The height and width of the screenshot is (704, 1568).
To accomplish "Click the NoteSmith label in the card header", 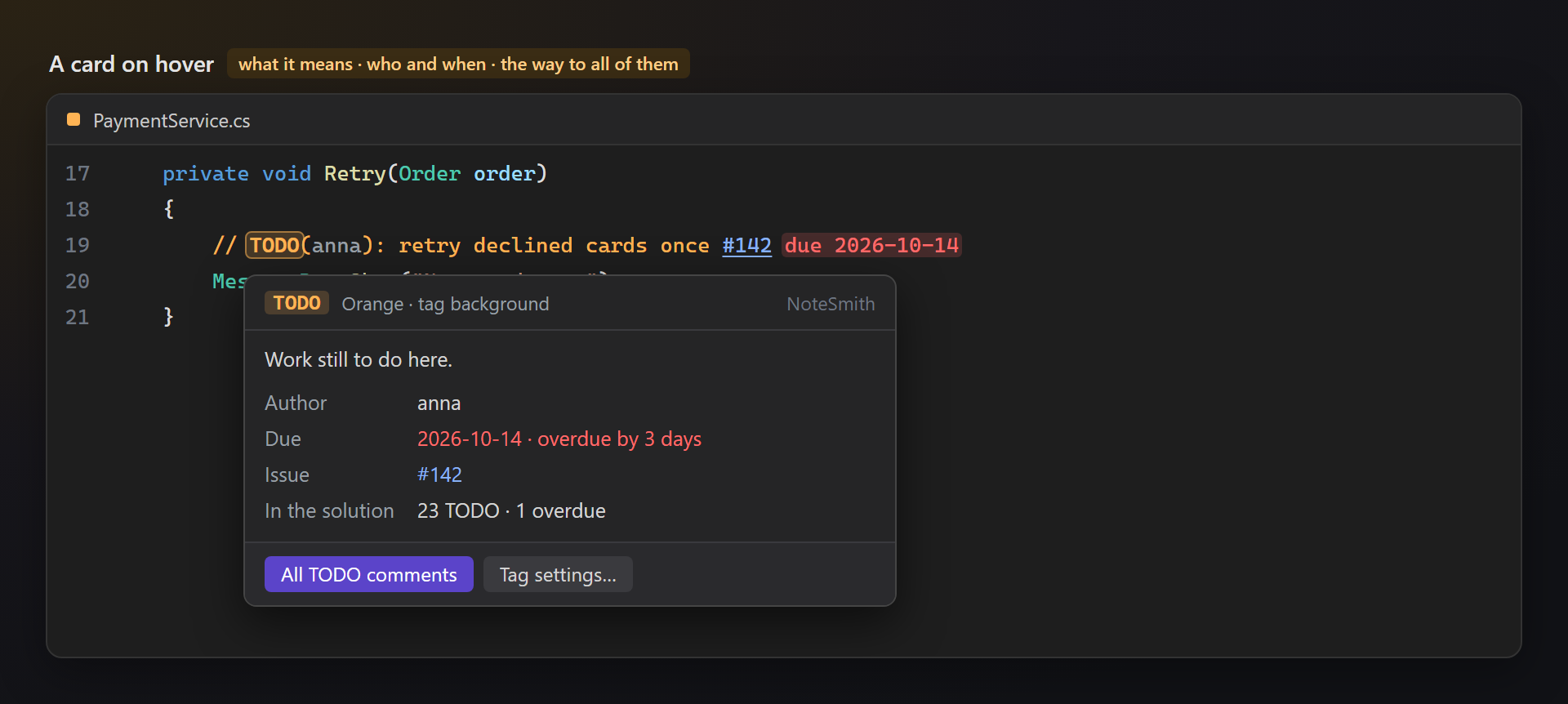I will [x=831, y=304].
